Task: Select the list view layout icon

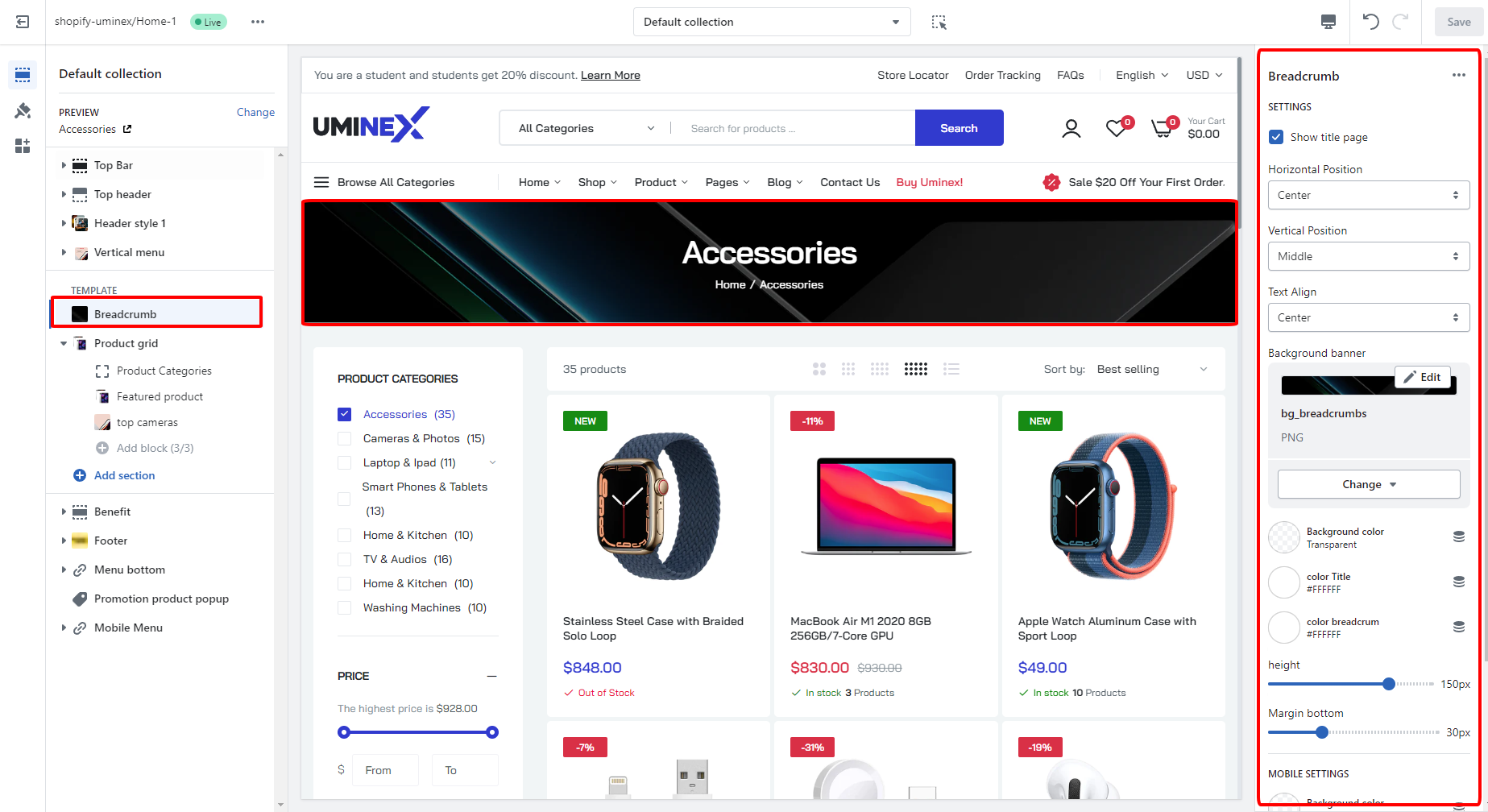Action: pyautogui.click(x=951, y=369)
